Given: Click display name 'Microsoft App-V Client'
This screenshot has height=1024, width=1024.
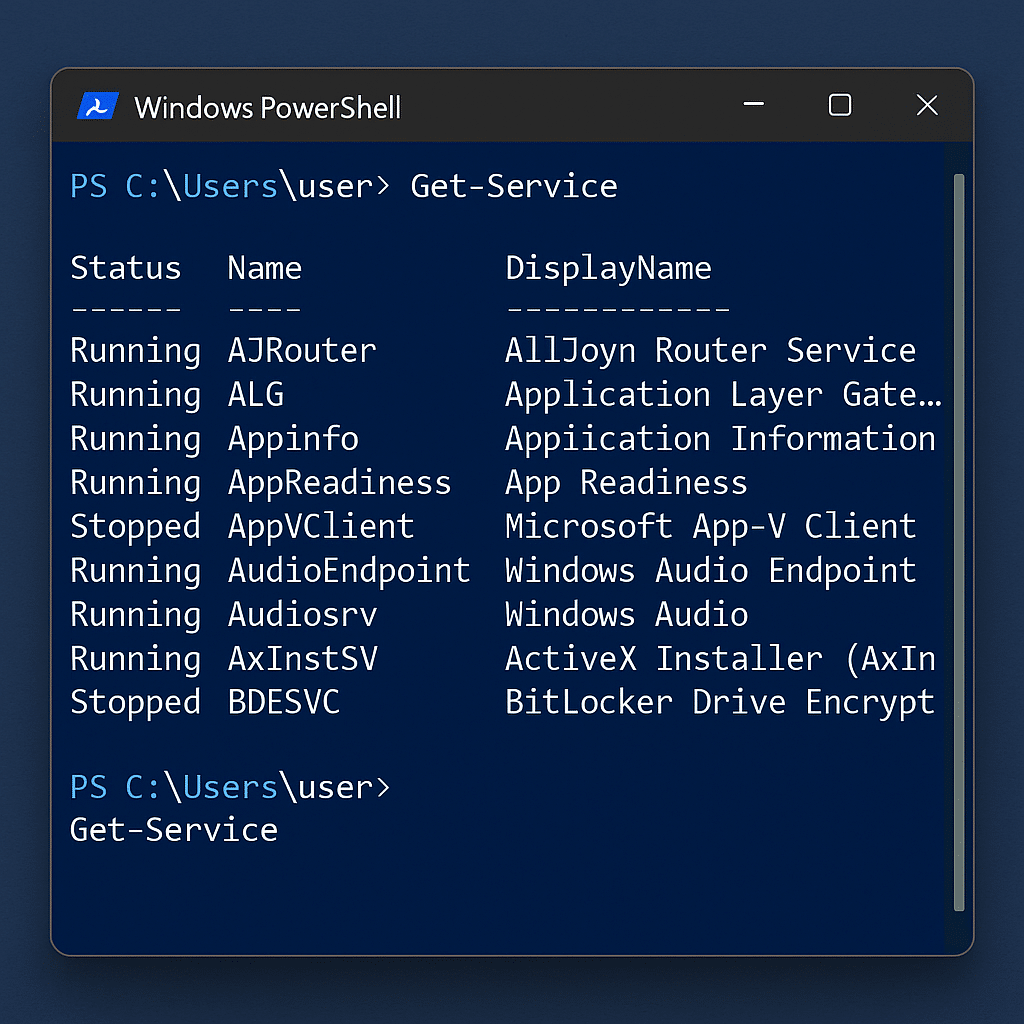Looking at the screenshot, I should point(711,526).
